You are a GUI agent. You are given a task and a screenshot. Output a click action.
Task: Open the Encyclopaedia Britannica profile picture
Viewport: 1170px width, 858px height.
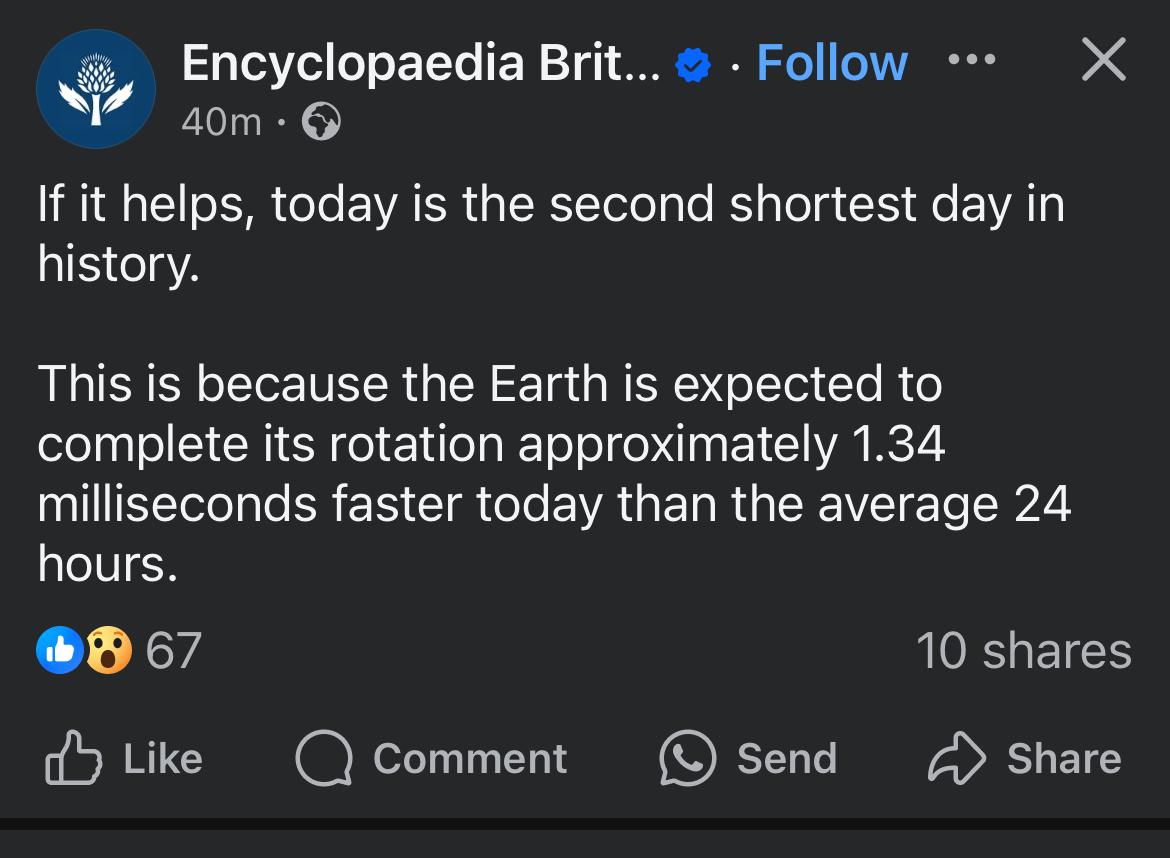pos(96,88)
